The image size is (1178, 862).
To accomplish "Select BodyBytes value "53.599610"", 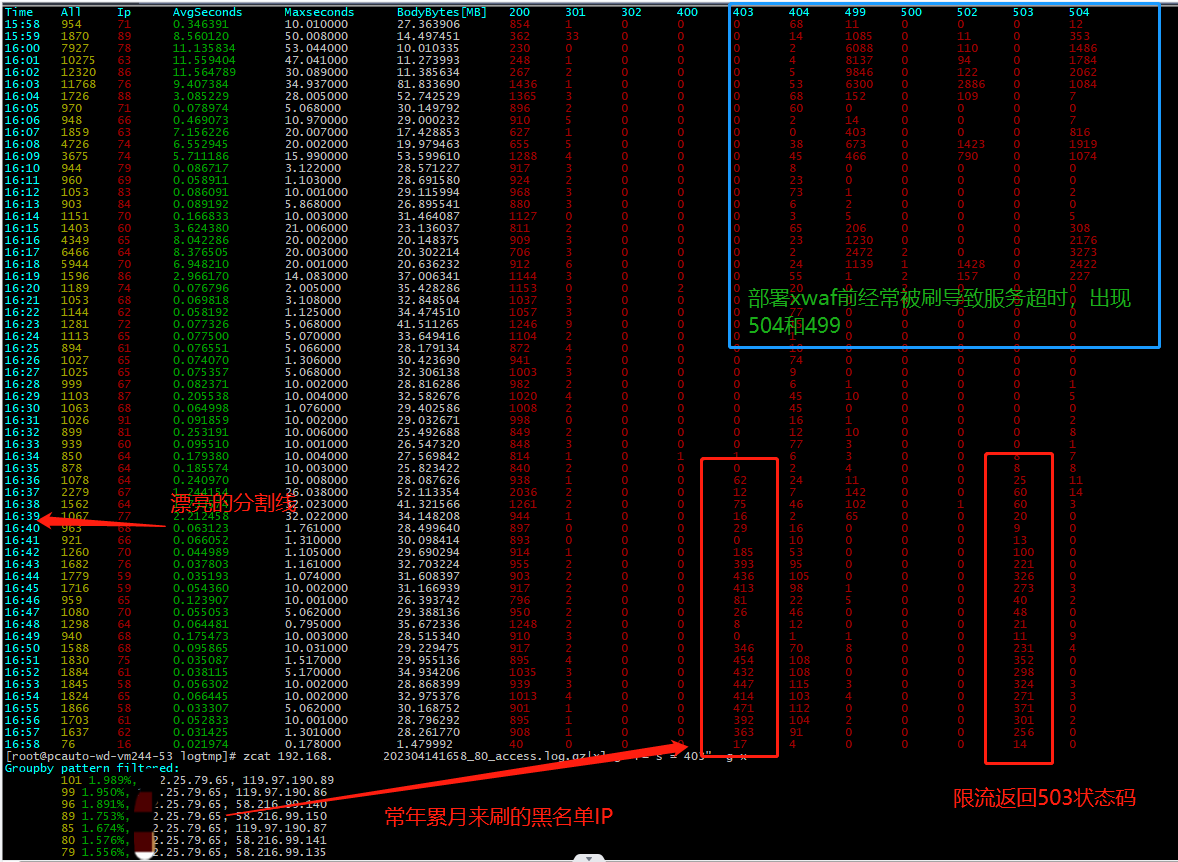I will coord(428,156).
